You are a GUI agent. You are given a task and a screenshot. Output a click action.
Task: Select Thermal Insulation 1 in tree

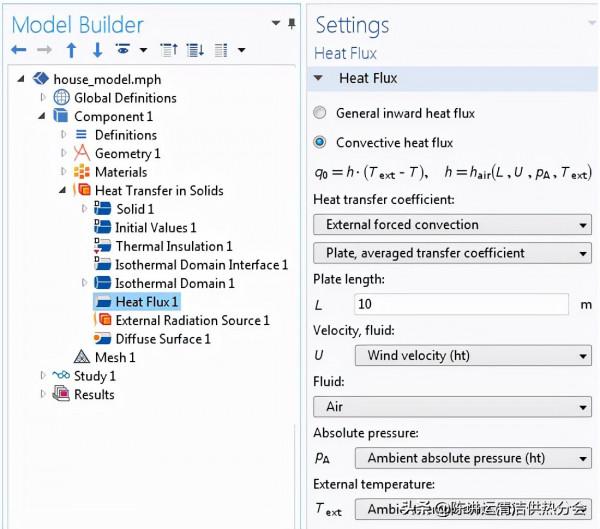point(173,246)
